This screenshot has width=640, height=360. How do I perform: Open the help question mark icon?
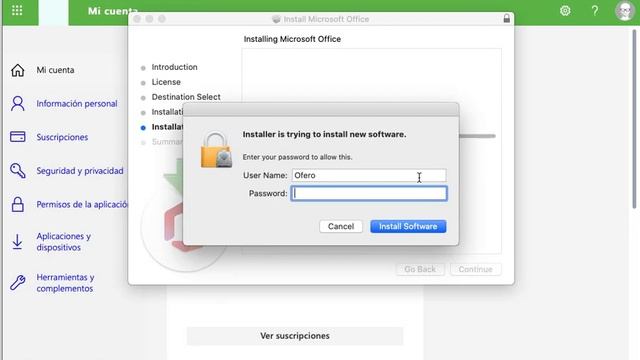point(595,11)
